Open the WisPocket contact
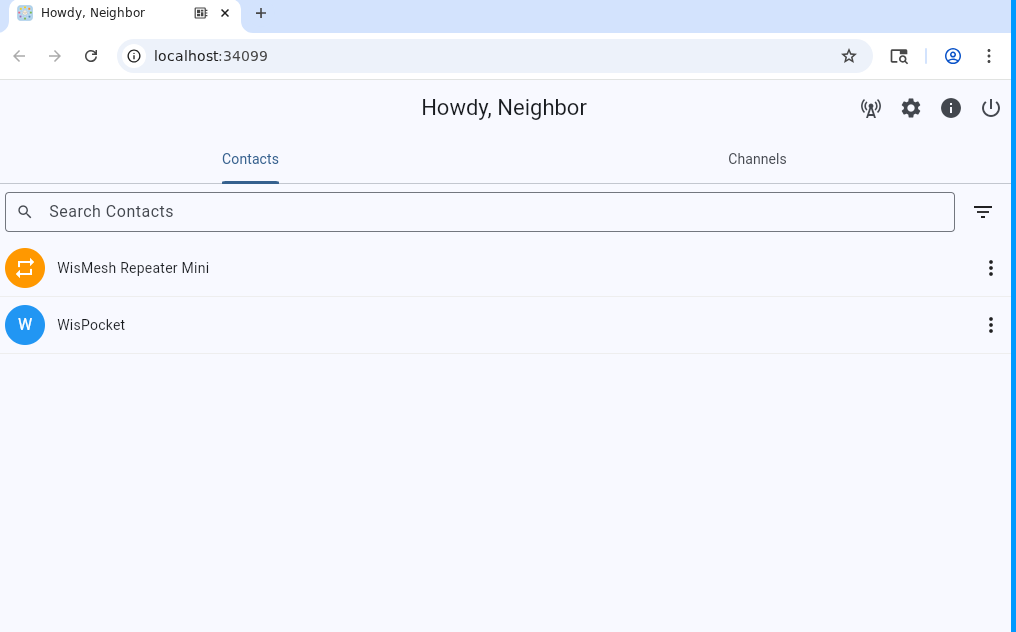The height and width of the screenshot is (632, 1016). (x=91, y=325)
